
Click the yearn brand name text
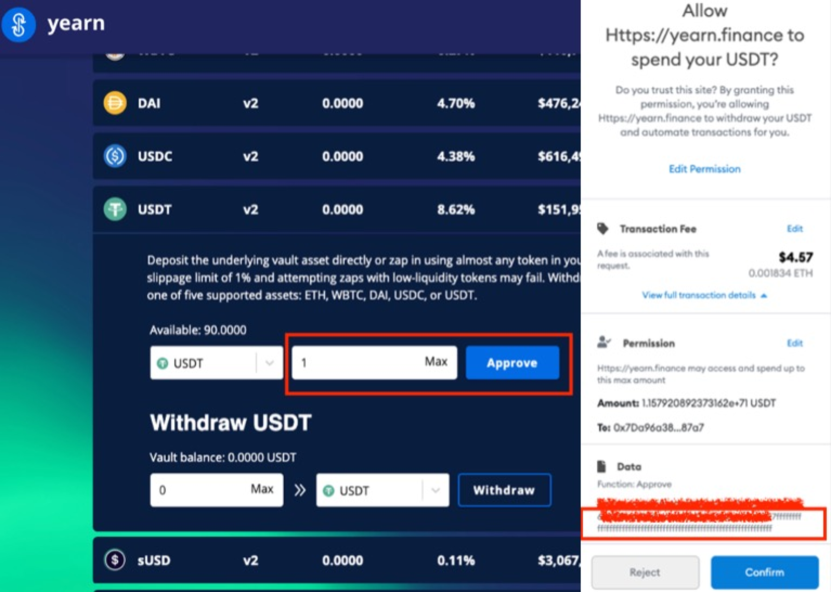(76, 24)
